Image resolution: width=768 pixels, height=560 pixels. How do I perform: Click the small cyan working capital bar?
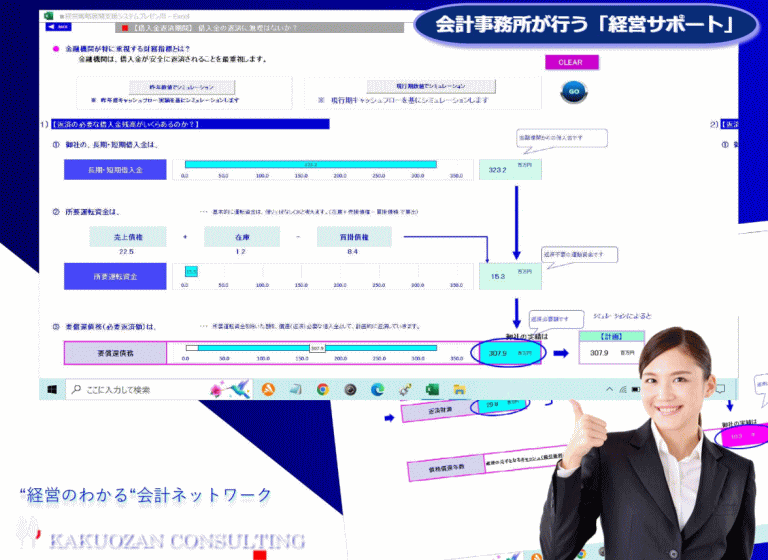(191, 271)
